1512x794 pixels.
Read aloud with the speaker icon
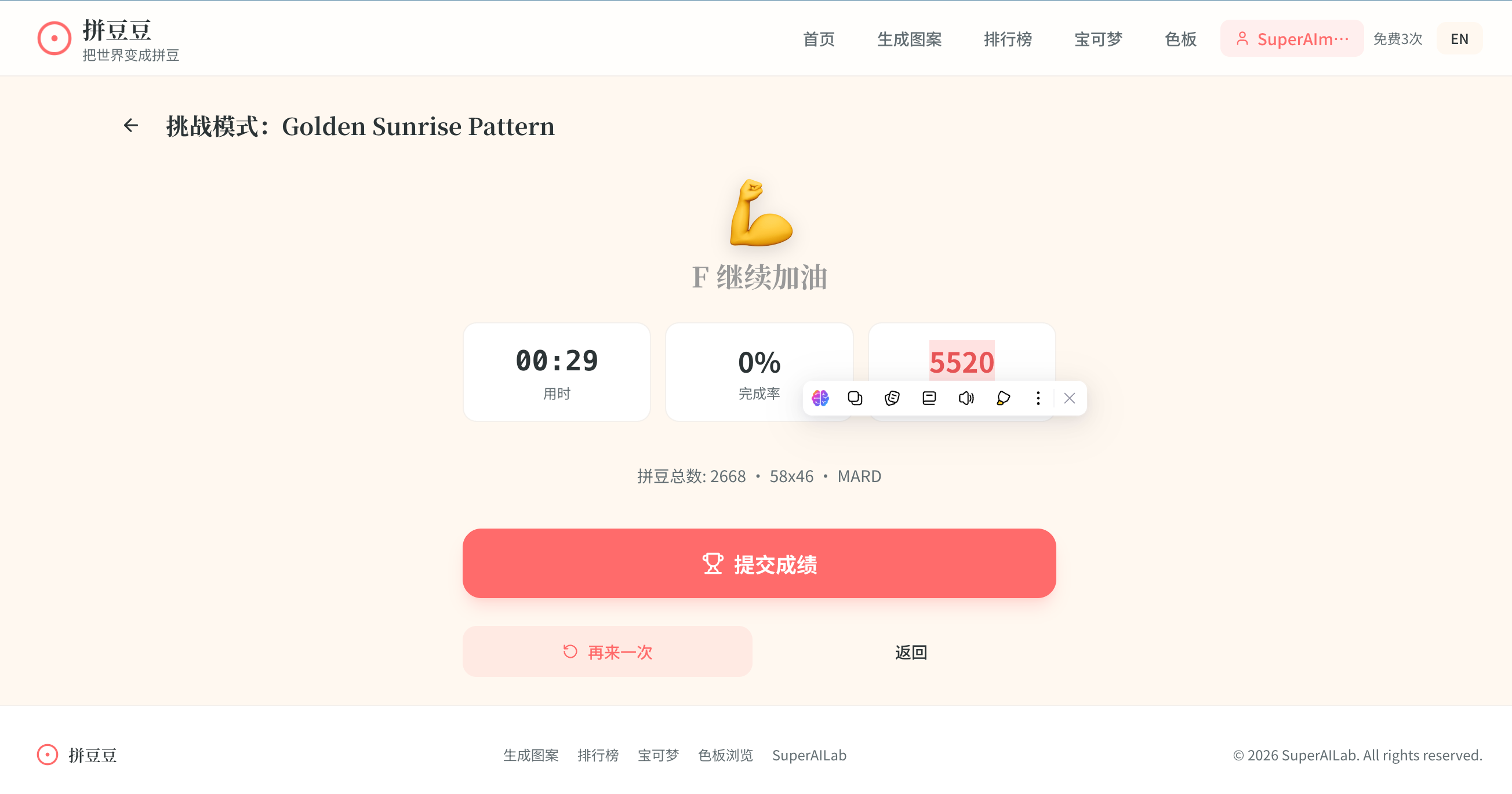[966, 399]
